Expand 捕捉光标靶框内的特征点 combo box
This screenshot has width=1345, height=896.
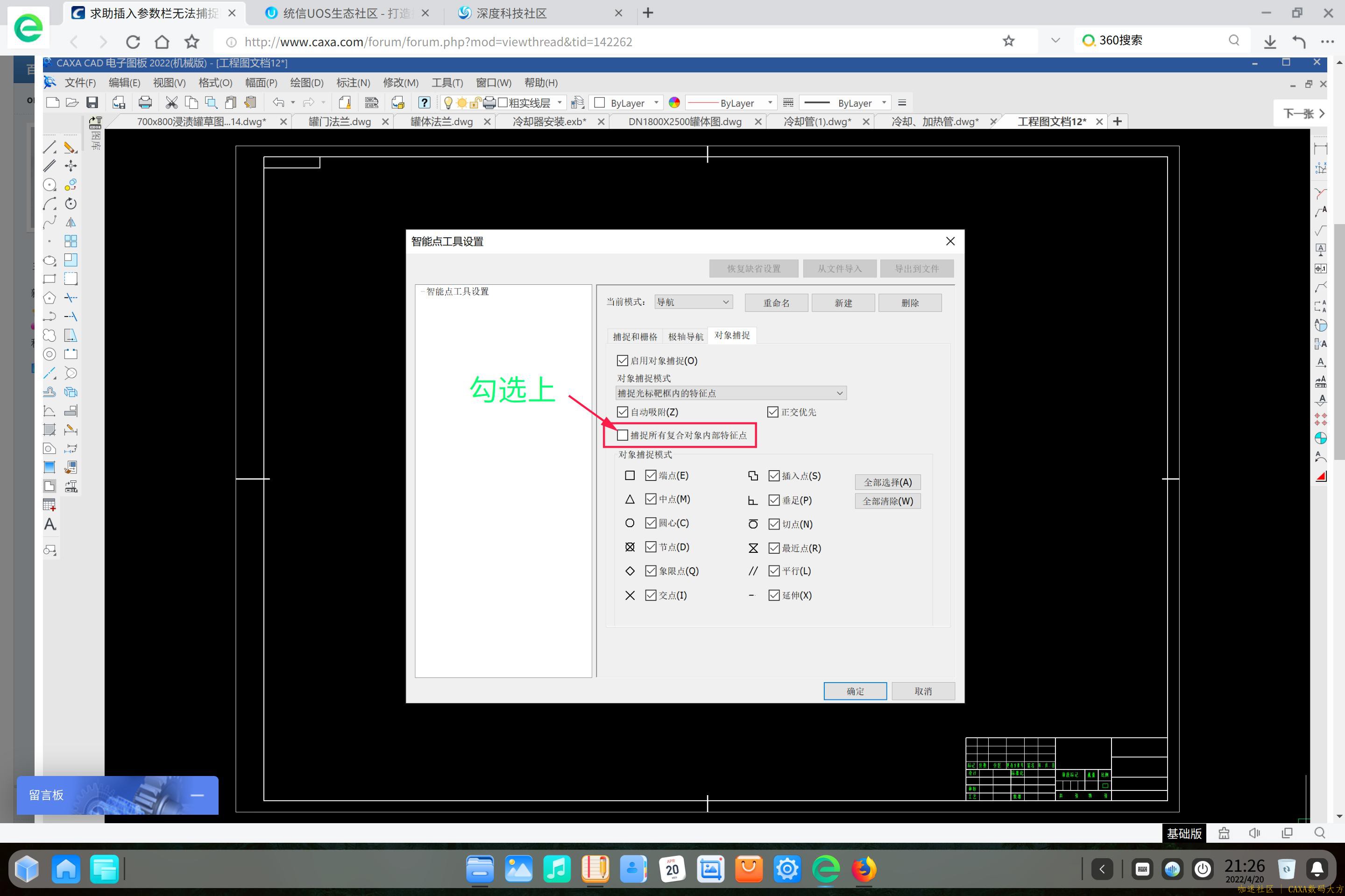tap(730, 393)
